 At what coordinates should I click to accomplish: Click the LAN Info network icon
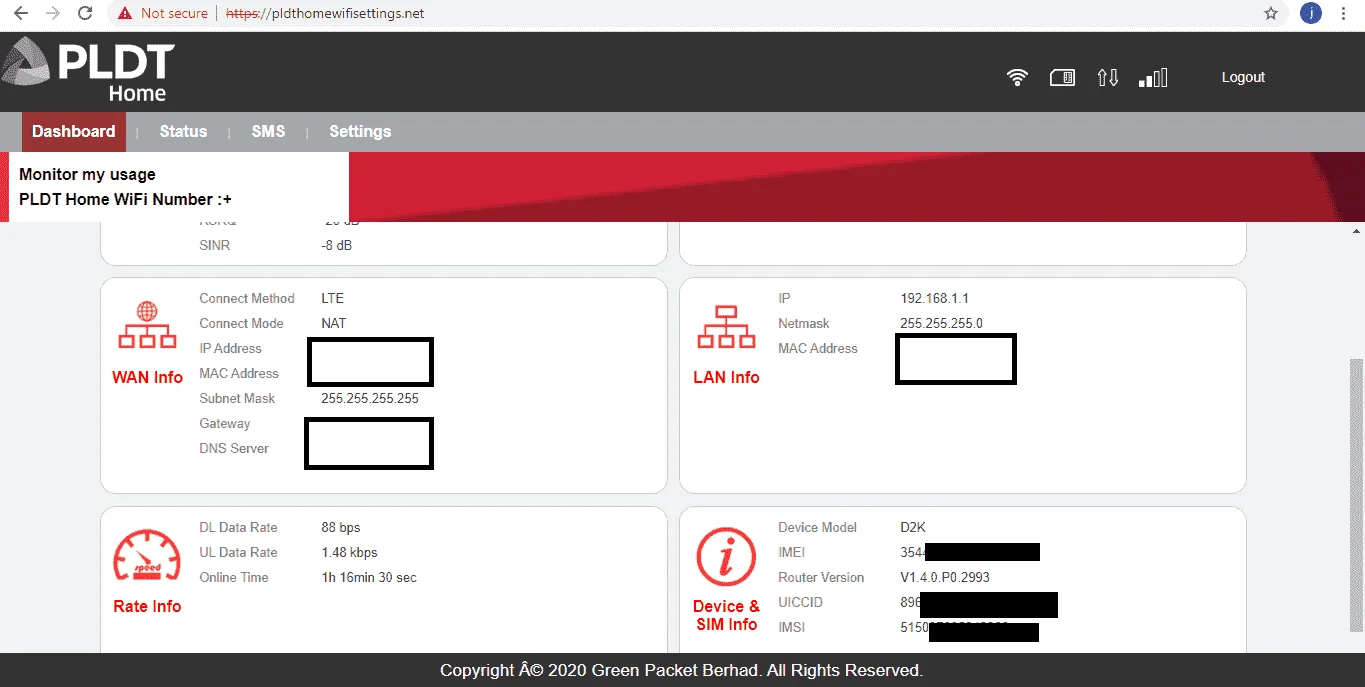click(x=726, y=326)
